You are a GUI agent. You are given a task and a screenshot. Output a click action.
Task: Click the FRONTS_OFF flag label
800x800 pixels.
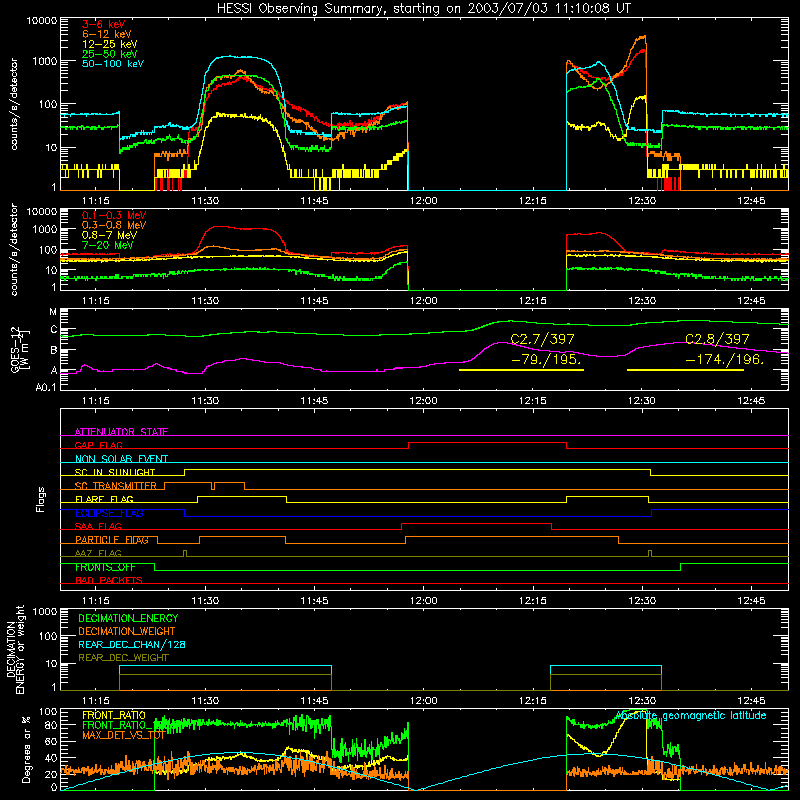[105, 567]
